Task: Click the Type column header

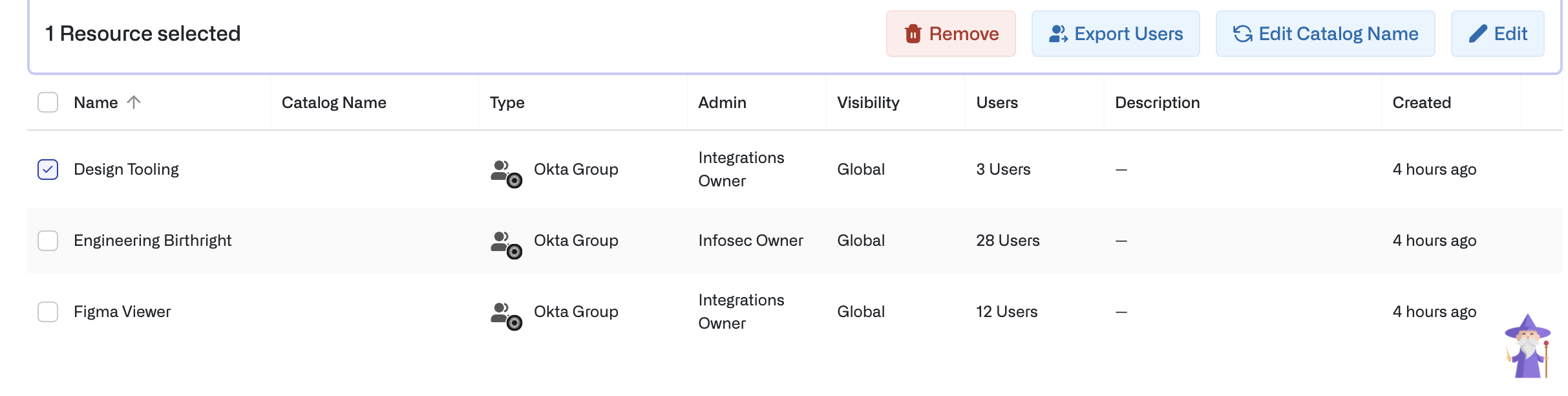Action: 507,102
